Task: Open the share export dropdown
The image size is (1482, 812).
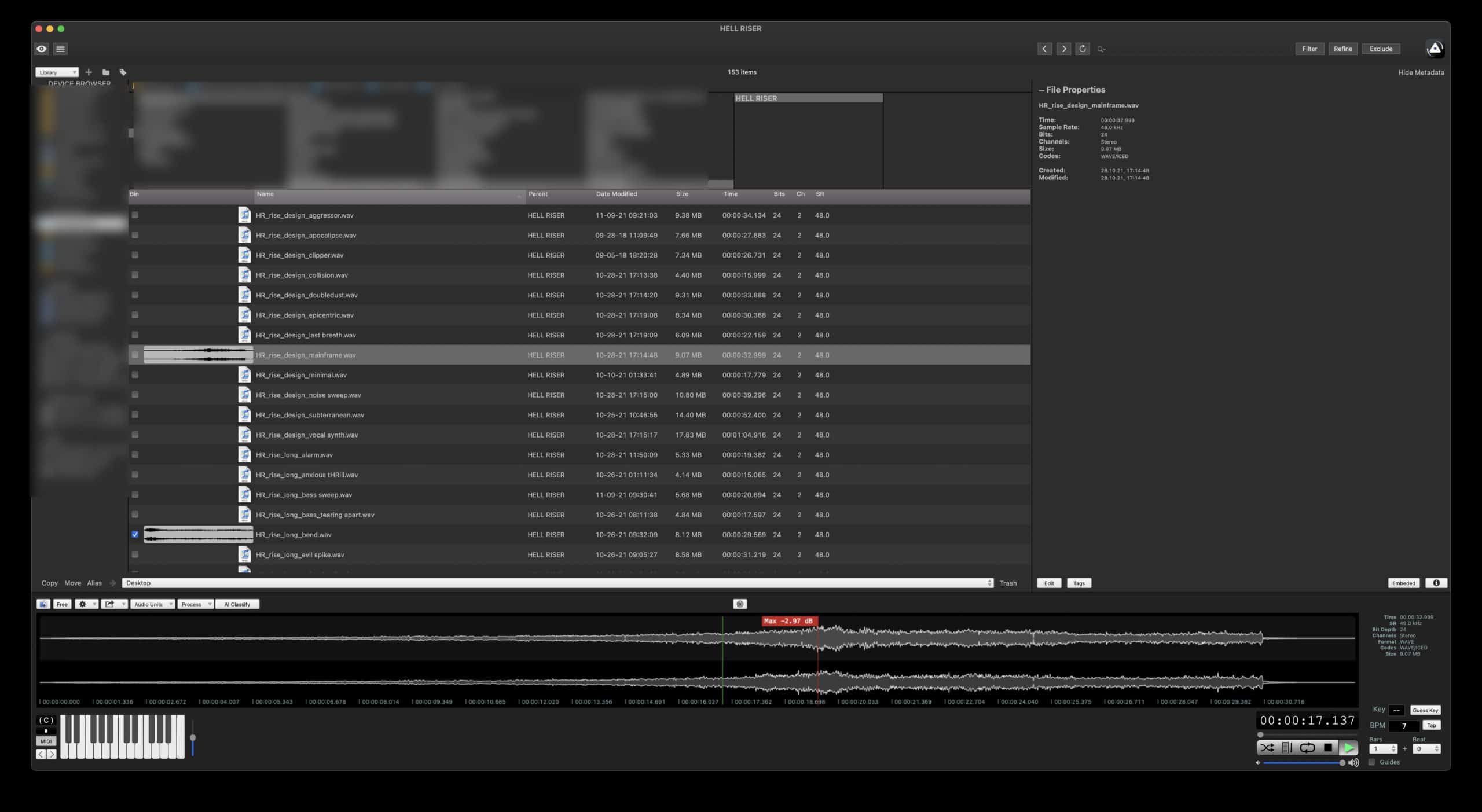Action: click(x=113, y=604)
